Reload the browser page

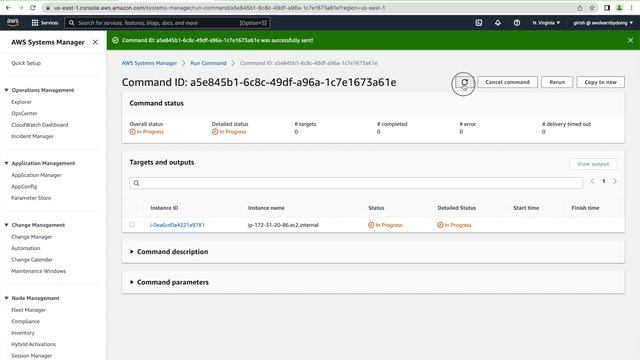33,8
